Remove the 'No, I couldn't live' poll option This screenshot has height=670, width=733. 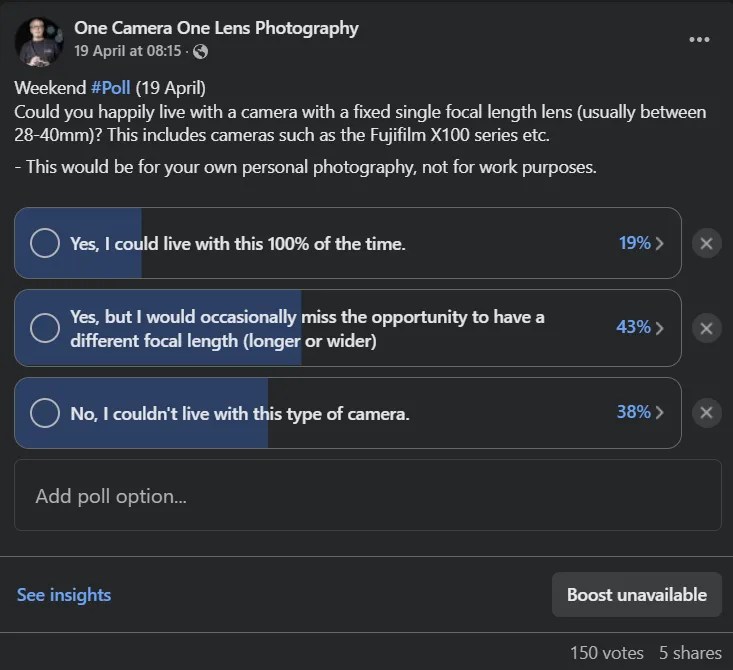706,413
